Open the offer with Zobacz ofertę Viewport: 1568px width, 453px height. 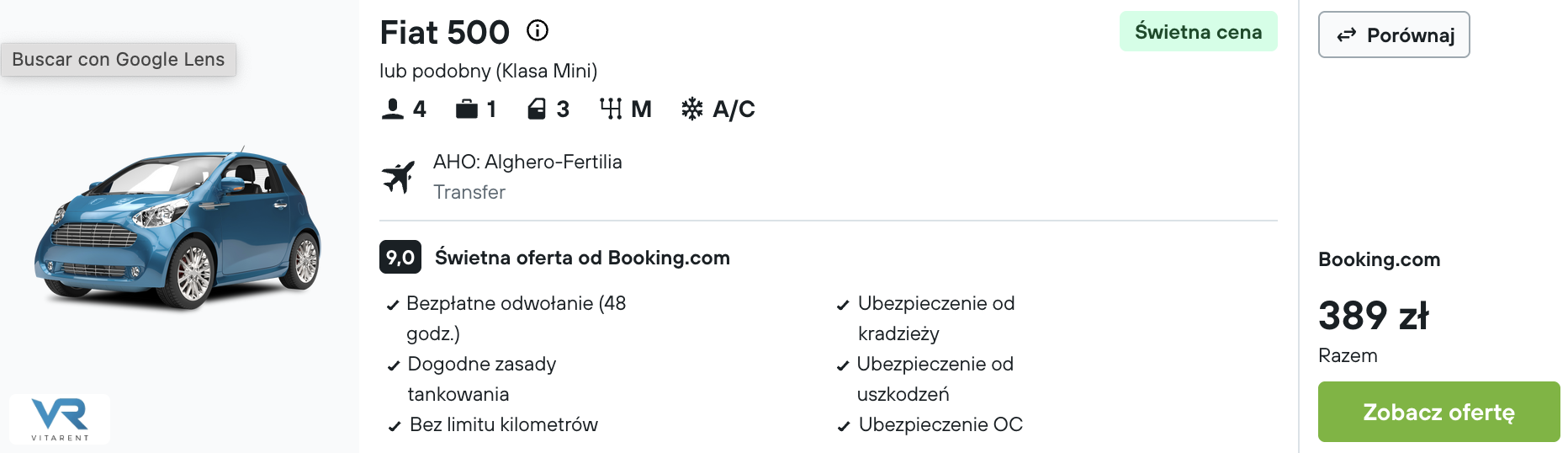1438,412
